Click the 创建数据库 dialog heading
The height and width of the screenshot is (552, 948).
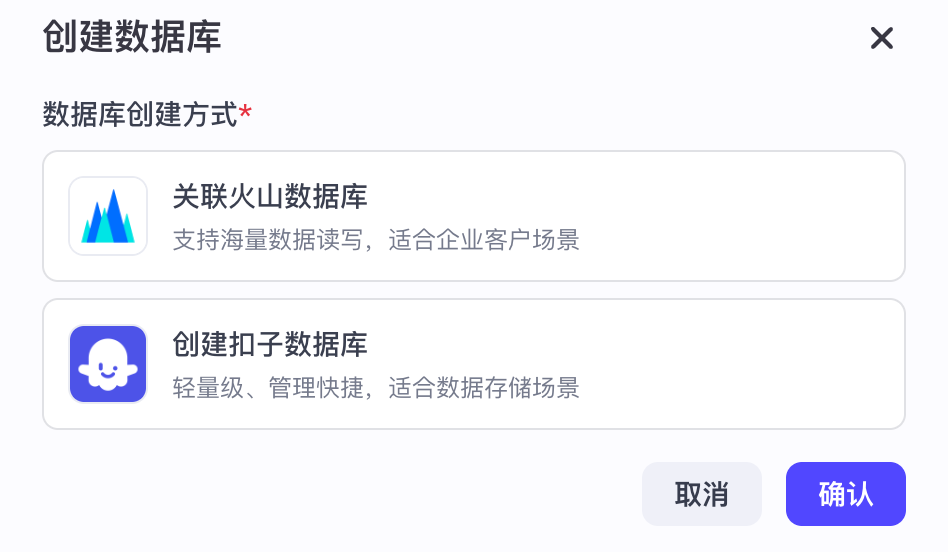pos(132,38)
